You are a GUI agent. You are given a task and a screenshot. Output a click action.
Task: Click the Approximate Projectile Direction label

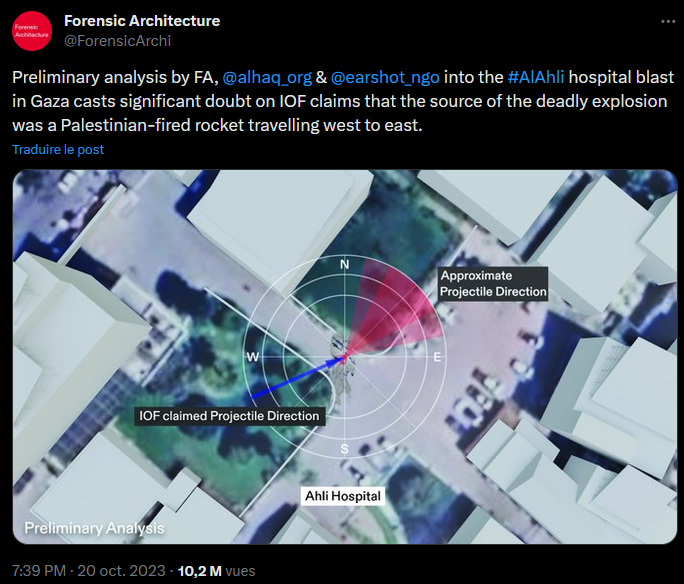(x=493, y=283)
